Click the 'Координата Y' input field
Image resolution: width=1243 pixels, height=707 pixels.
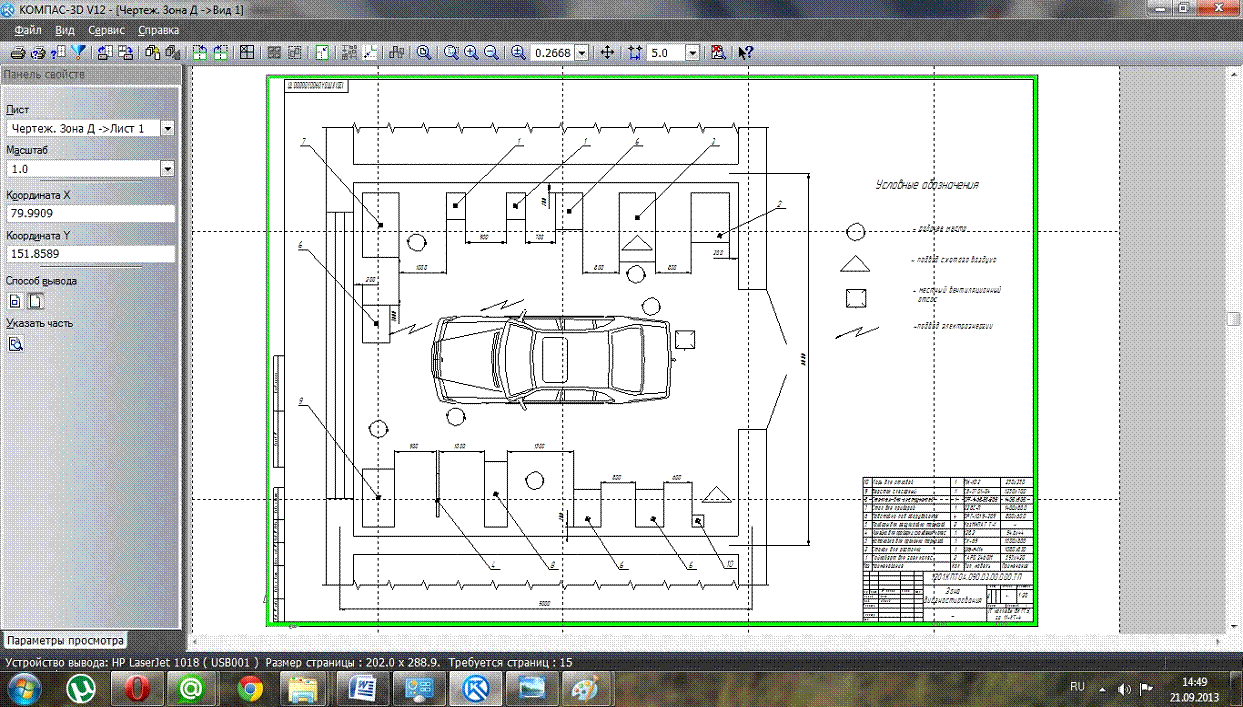point(90,254)
